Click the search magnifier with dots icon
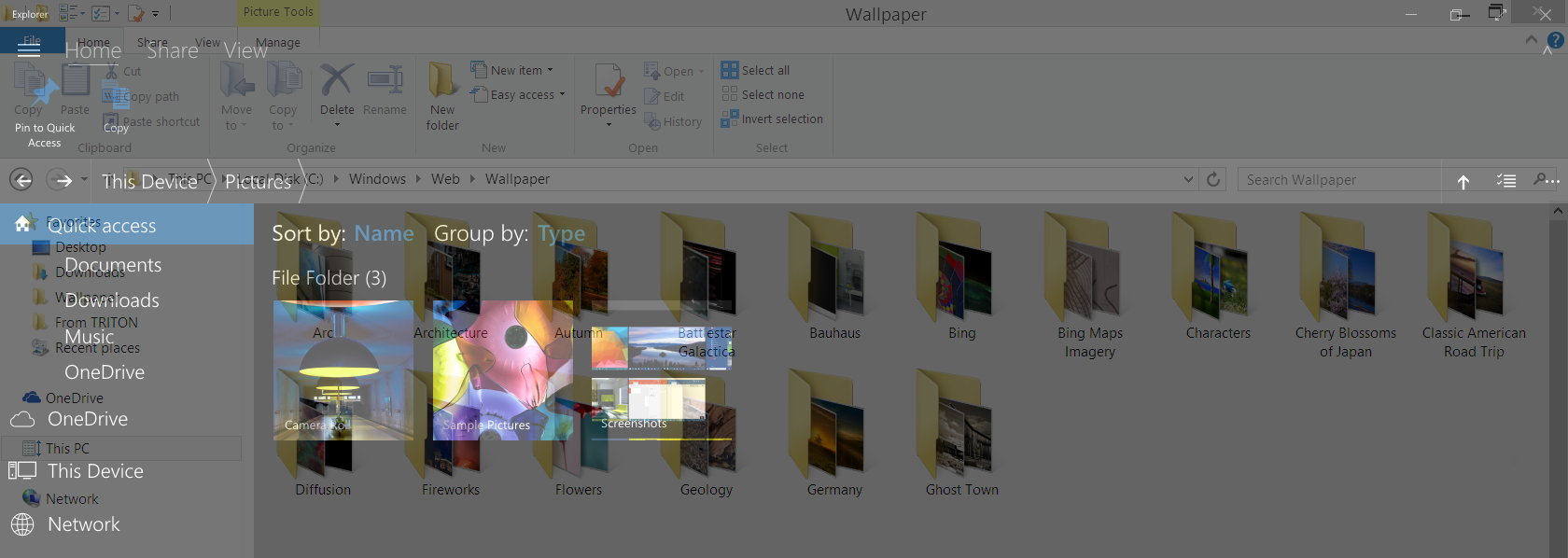The height and width of the screenshot is (558, 1568). coord(1547,179)
